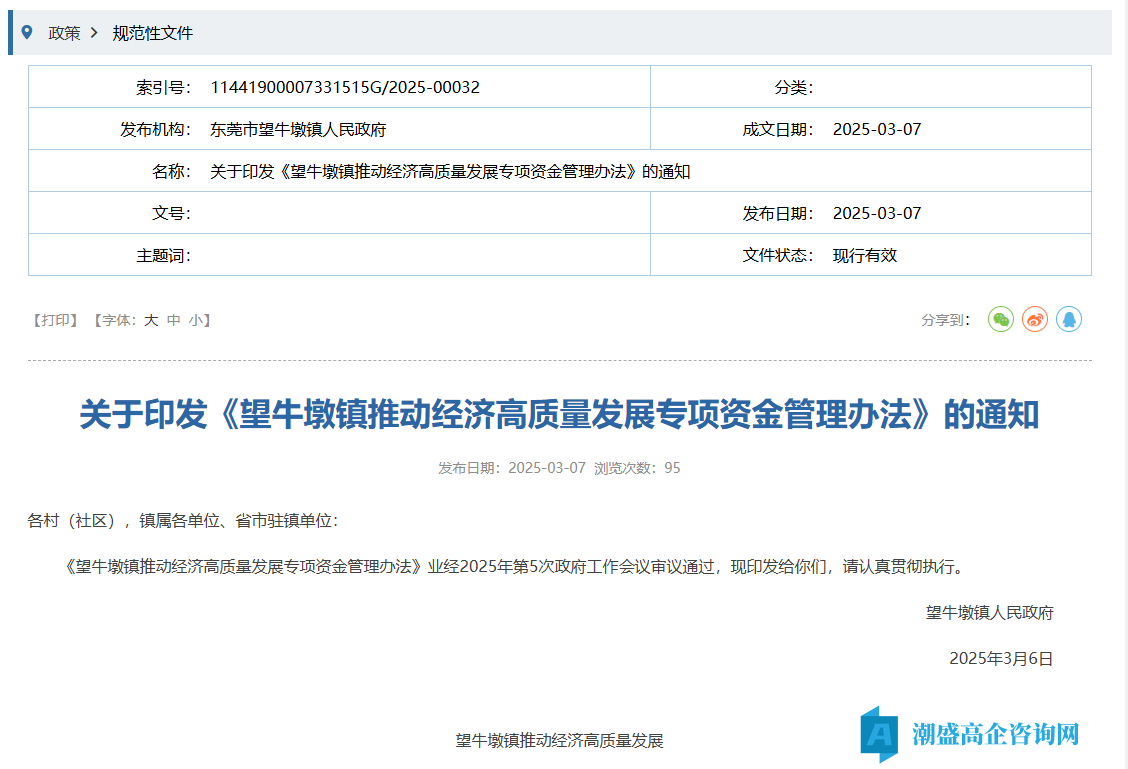
Task: Click the 潮盛高企咨询网 watermark text
Action: click(x=995, y=734)
